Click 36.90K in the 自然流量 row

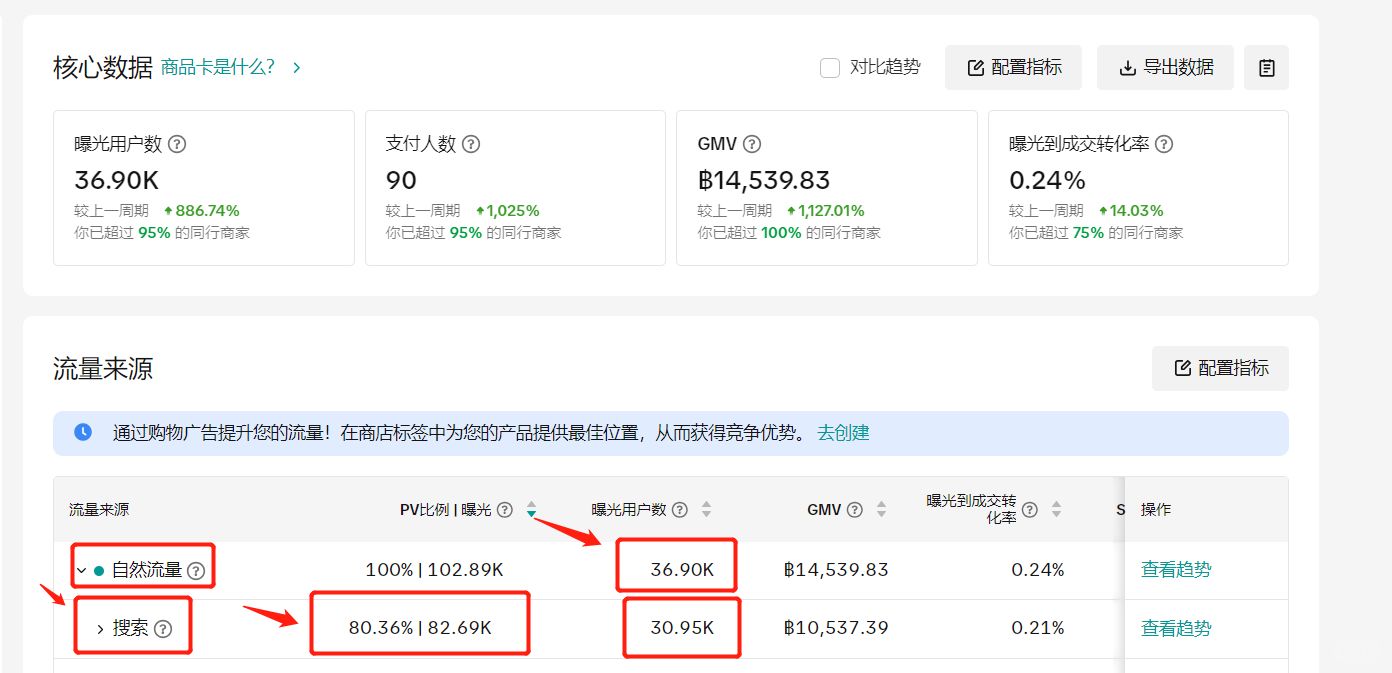(682, 570)
